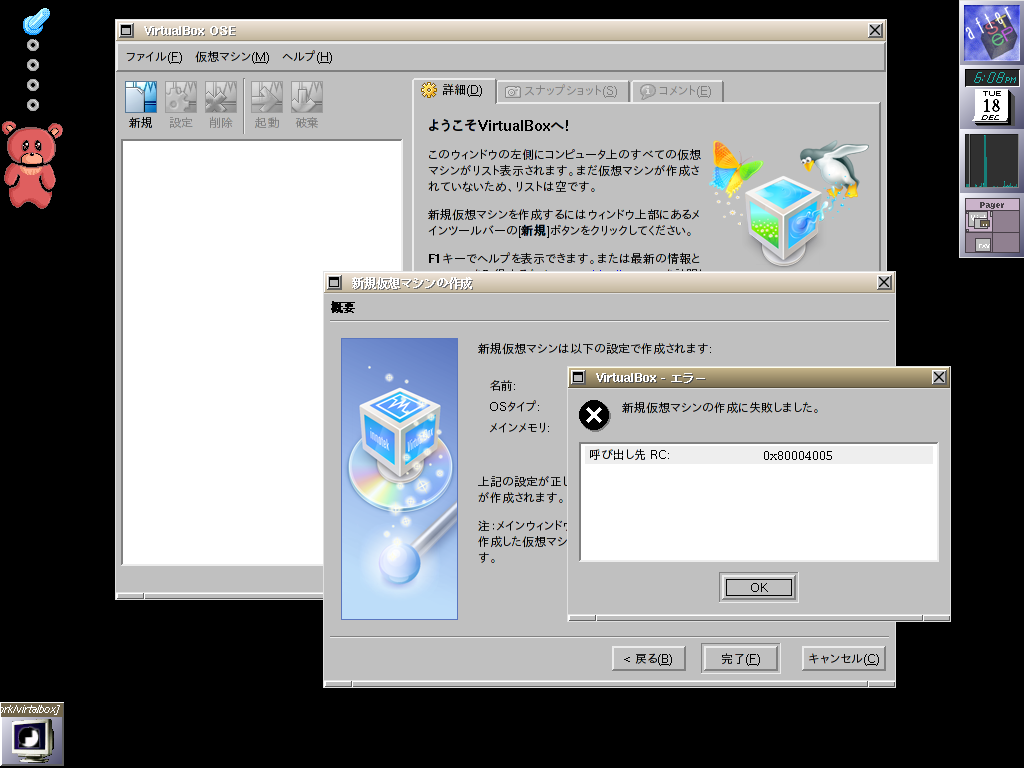
Task: Click the 設定 (Settings) toolbar icon
Action: click(181, 104)
